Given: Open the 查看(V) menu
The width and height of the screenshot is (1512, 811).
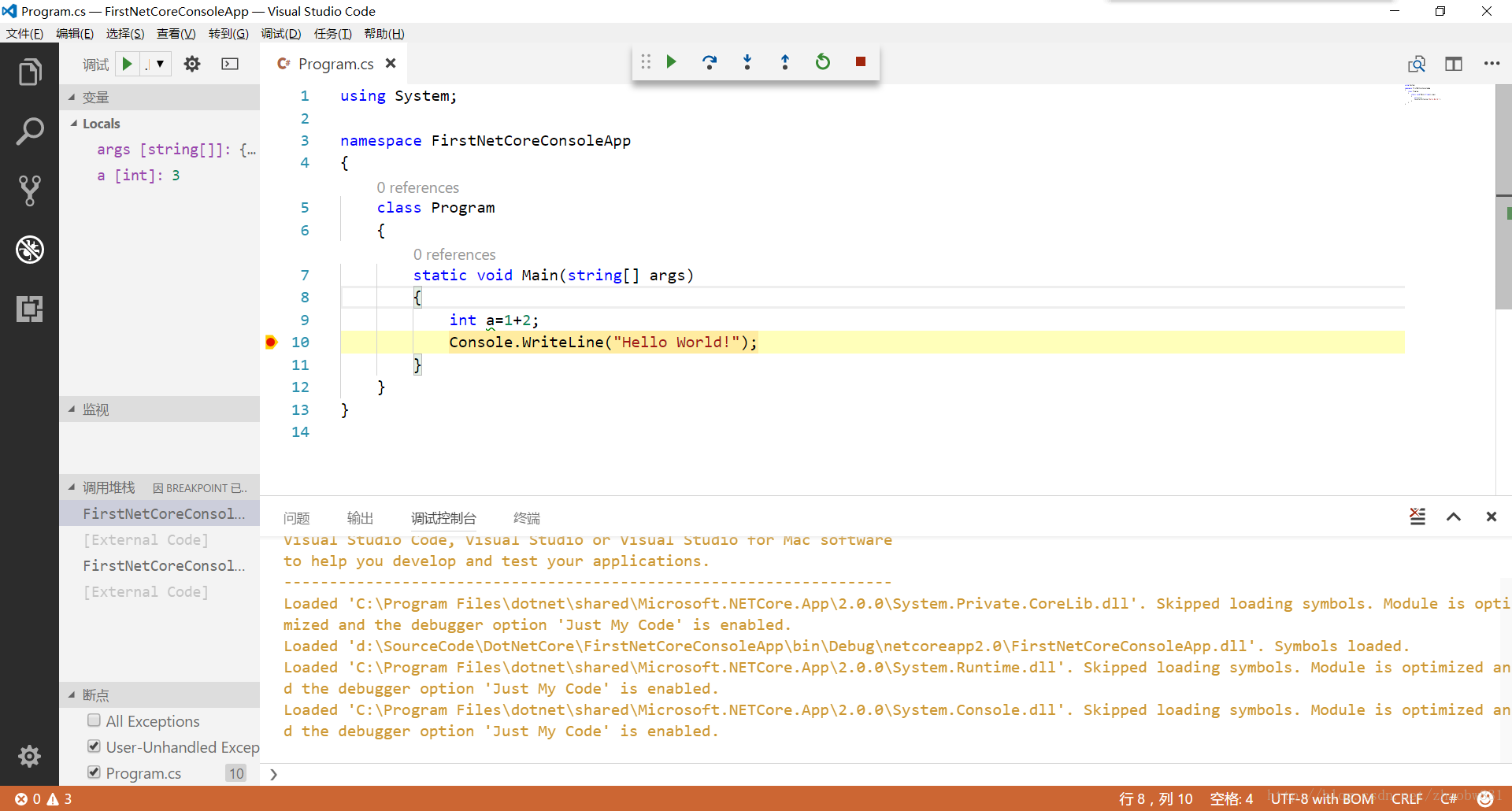Looking at the screenshot, I should pyautogui.click(x=176, y=33).
